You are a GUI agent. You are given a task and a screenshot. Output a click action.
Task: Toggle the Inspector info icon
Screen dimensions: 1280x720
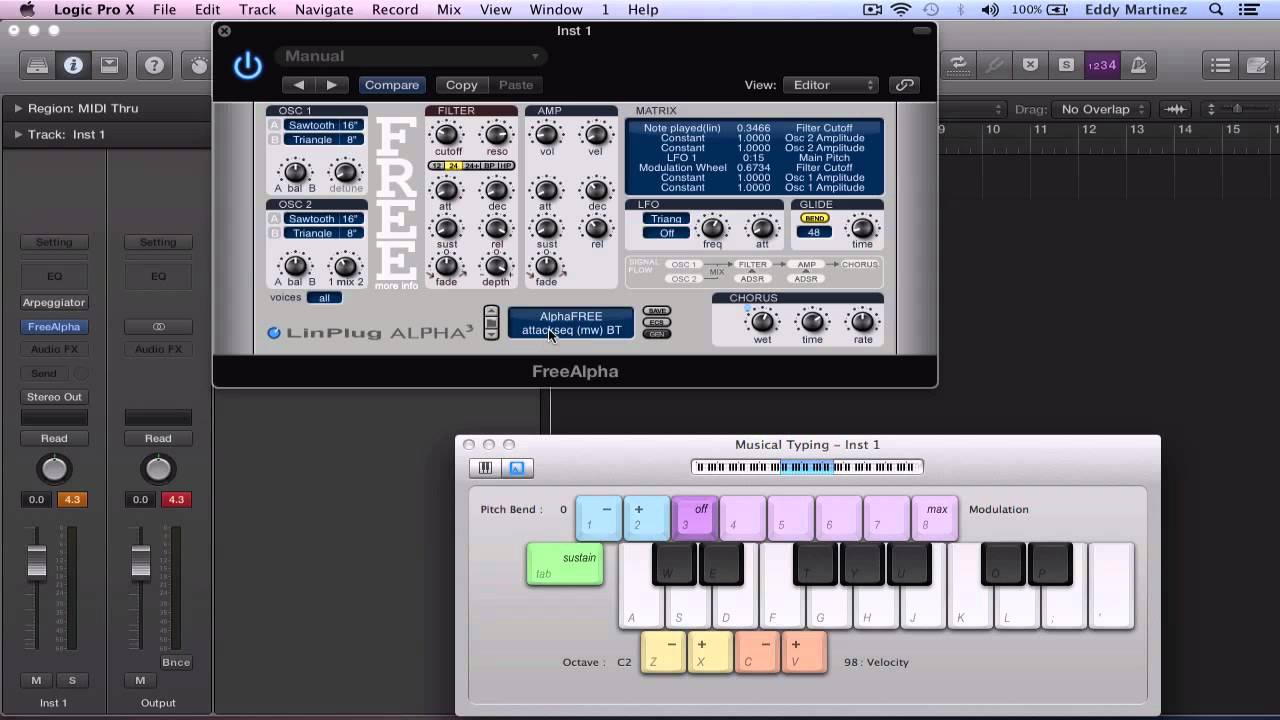pyautogui.click(x=73, y=66)
